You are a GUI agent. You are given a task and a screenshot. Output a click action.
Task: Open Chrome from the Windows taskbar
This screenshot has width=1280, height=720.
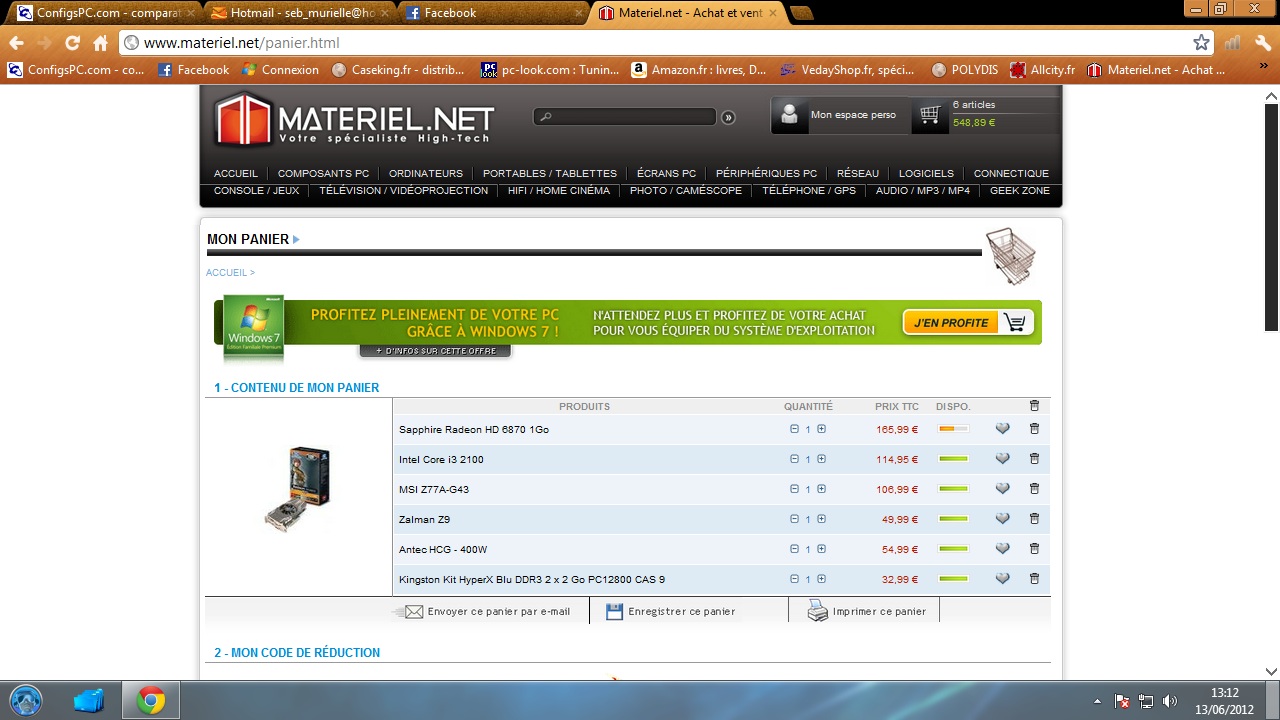pos(151,700)
